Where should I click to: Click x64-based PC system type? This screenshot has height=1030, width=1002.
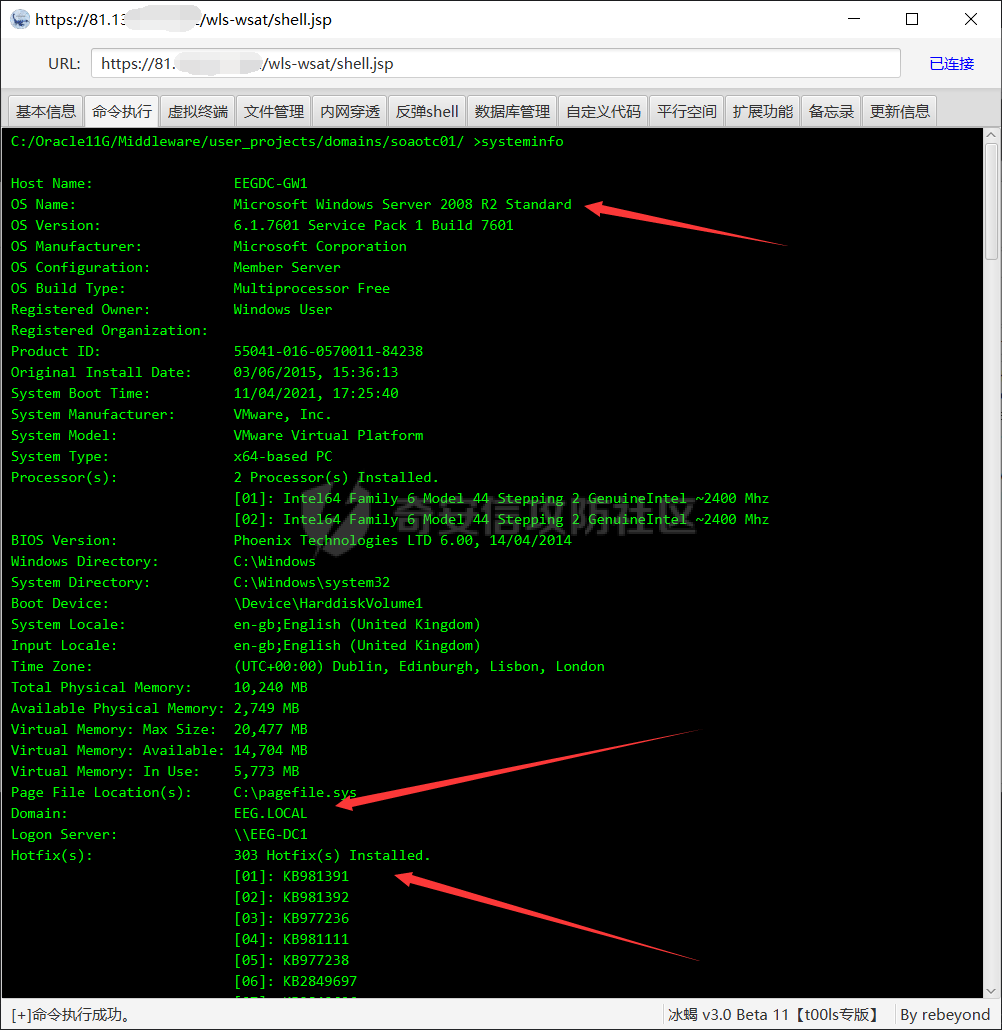pyautogui.click(x=283, y=457)
